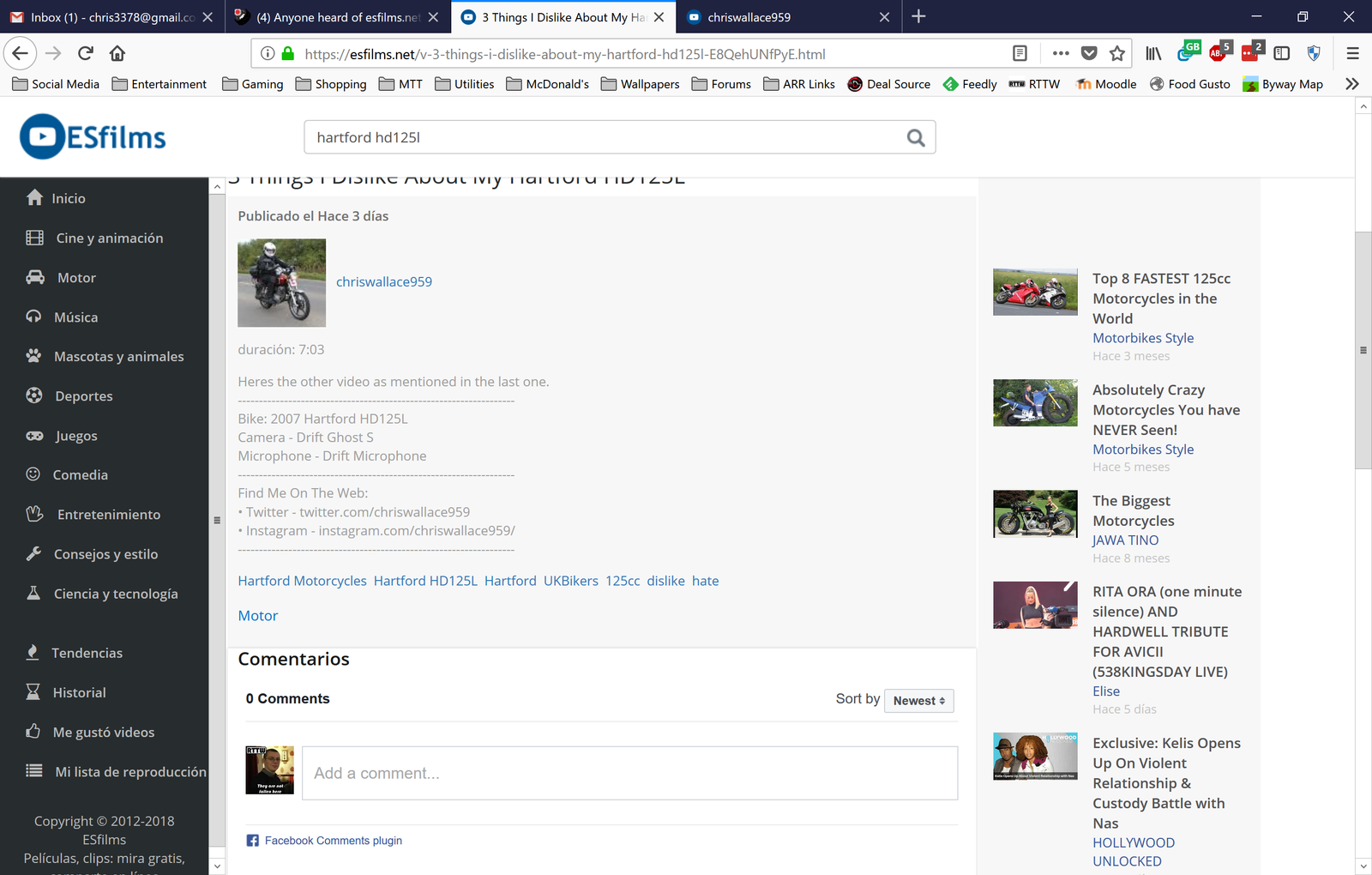Click the browser address bar URL
This screenshot has height=875, width=1372.
click(x=565, y=54)
